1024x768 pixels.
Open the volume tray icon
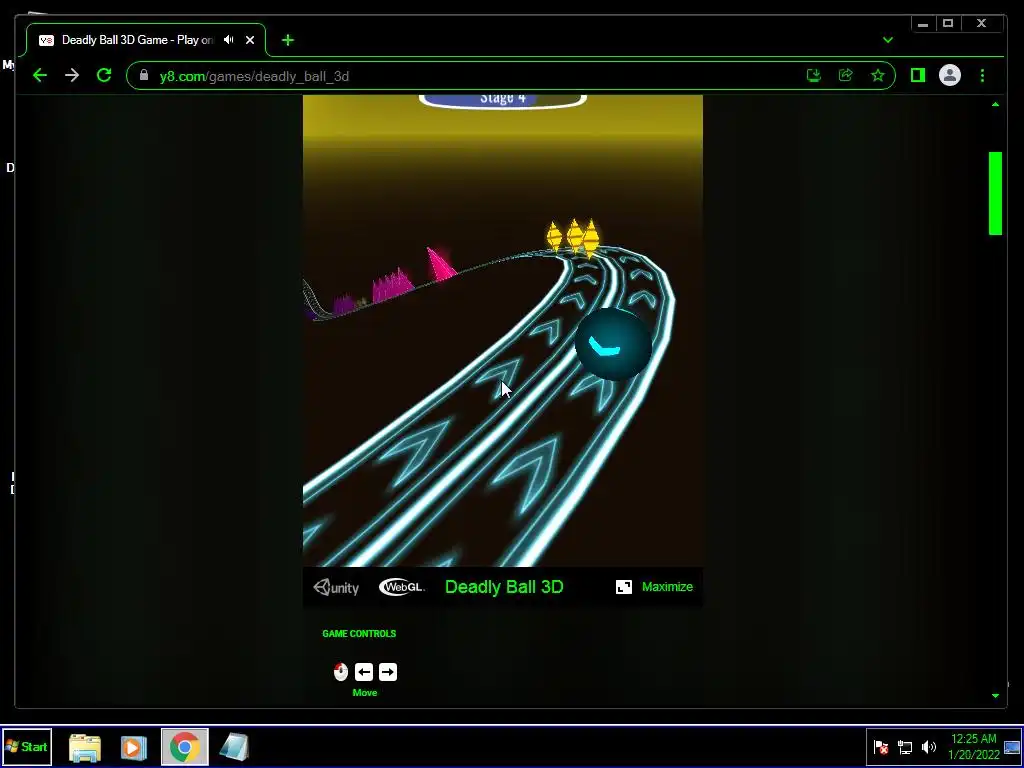coord(929,747)
